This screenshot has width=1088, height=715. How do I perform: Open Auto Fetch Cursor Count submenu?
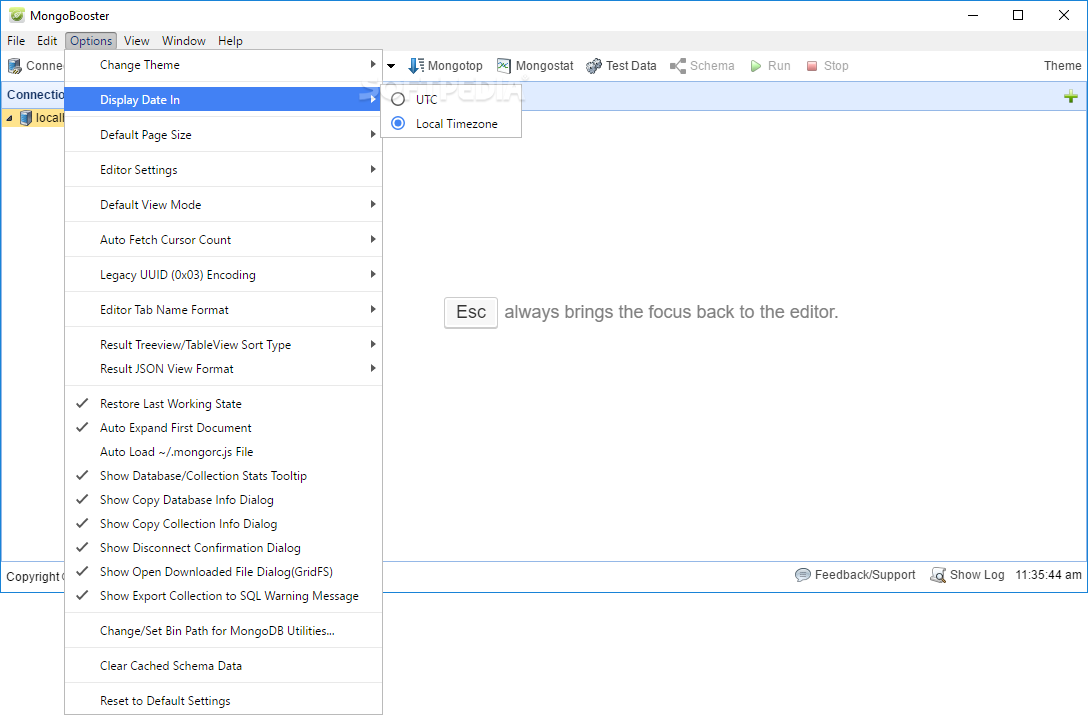point(223,239)
